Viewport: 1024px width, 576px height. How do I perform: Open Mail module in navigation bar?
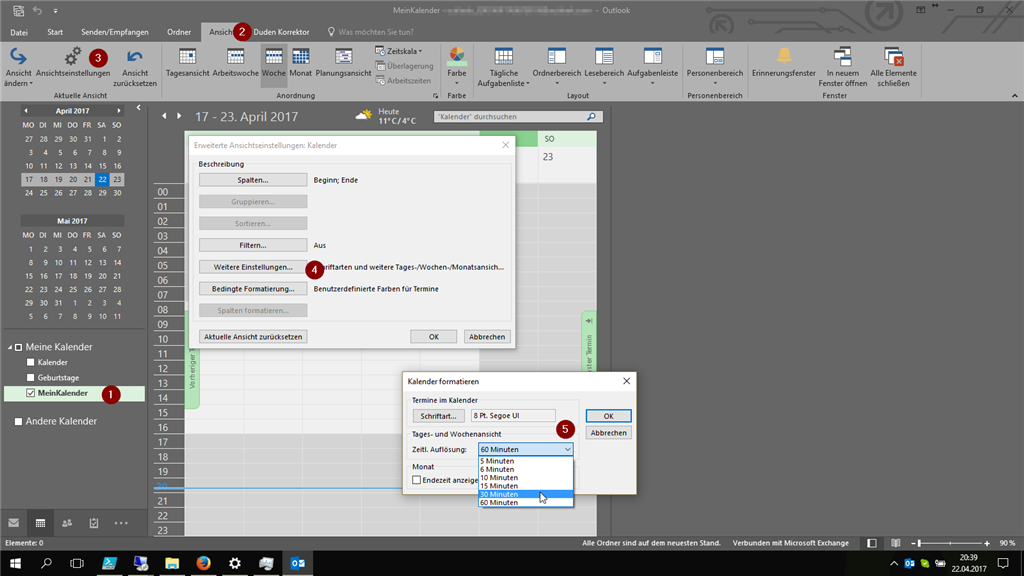(x=13, y=523)
